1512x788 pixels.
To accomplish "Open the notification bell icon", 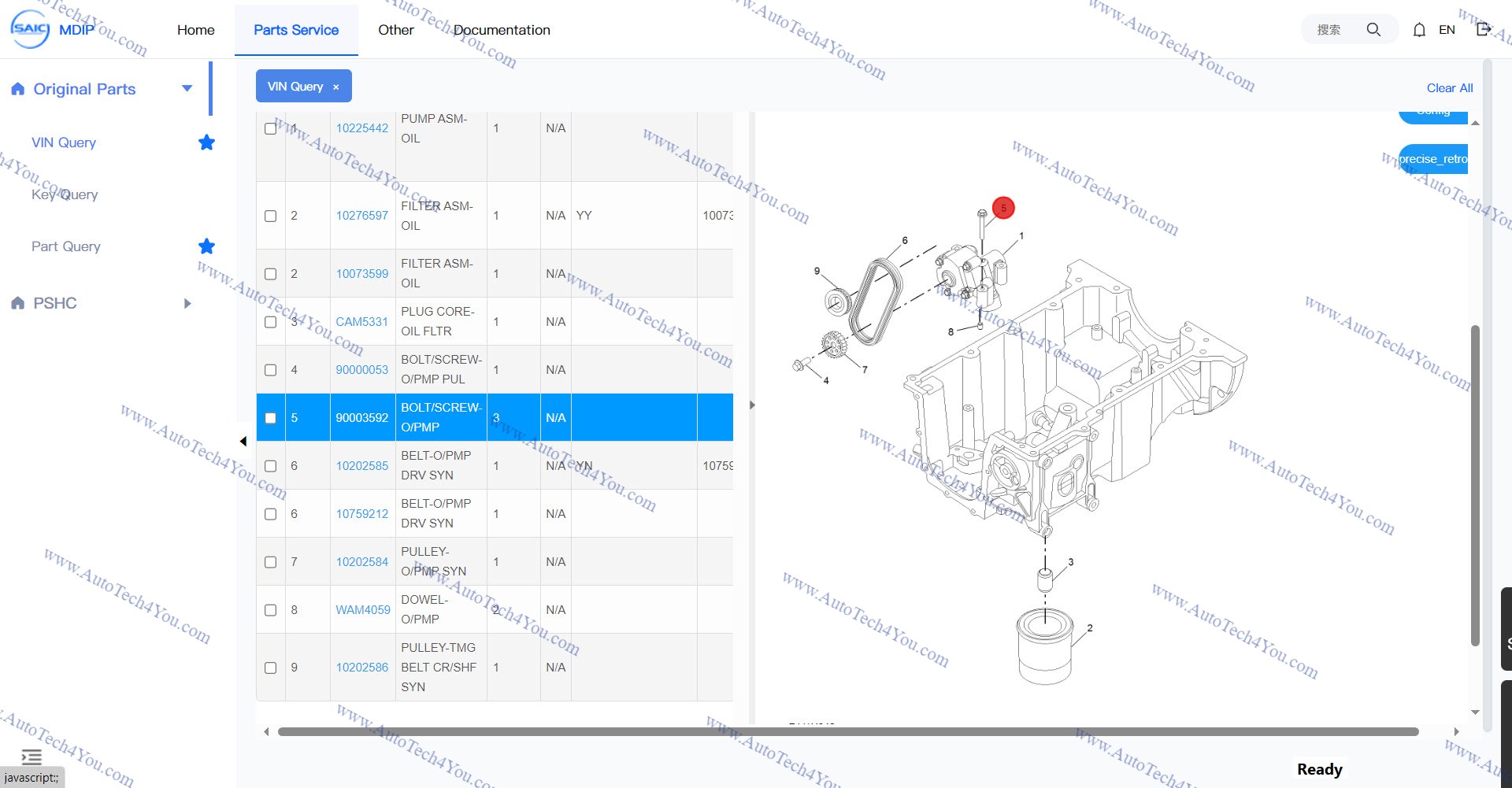I will 1419,29.
